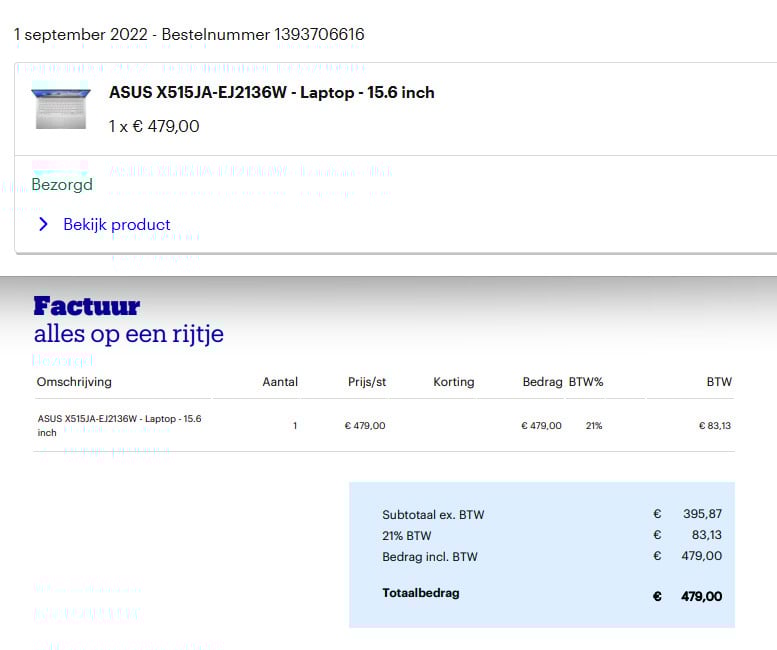Click the BTW amount '€ 83,13' in table row

pos(715,426)
